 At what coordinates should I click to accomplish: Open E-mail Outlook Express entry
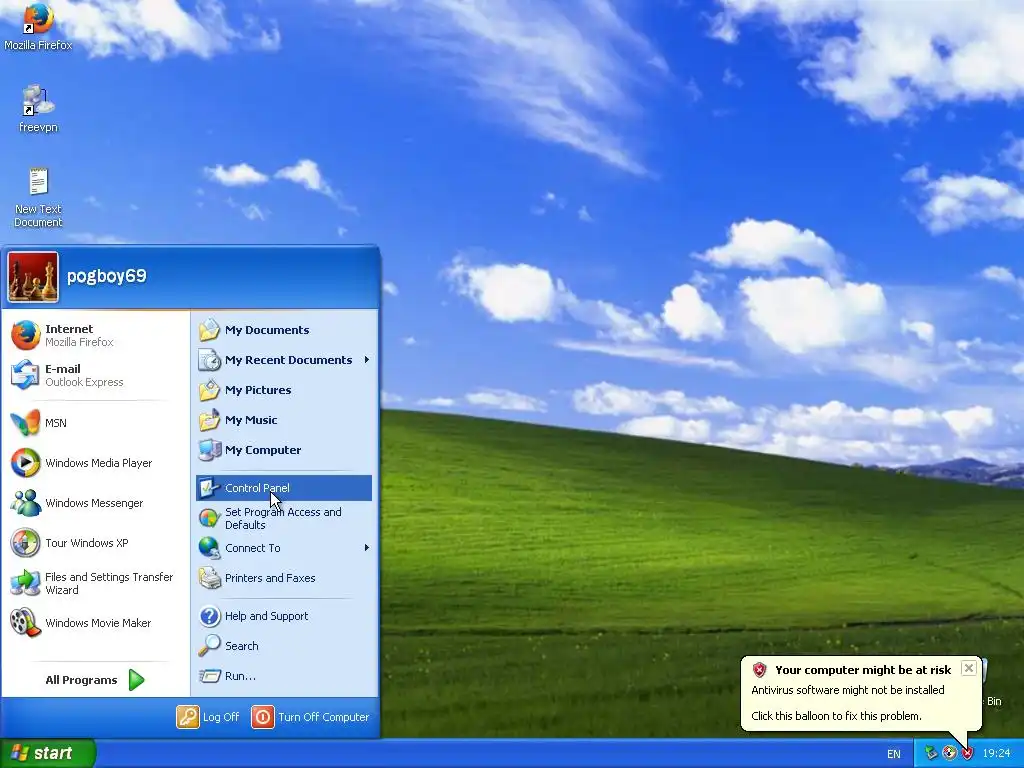[95, 375]
